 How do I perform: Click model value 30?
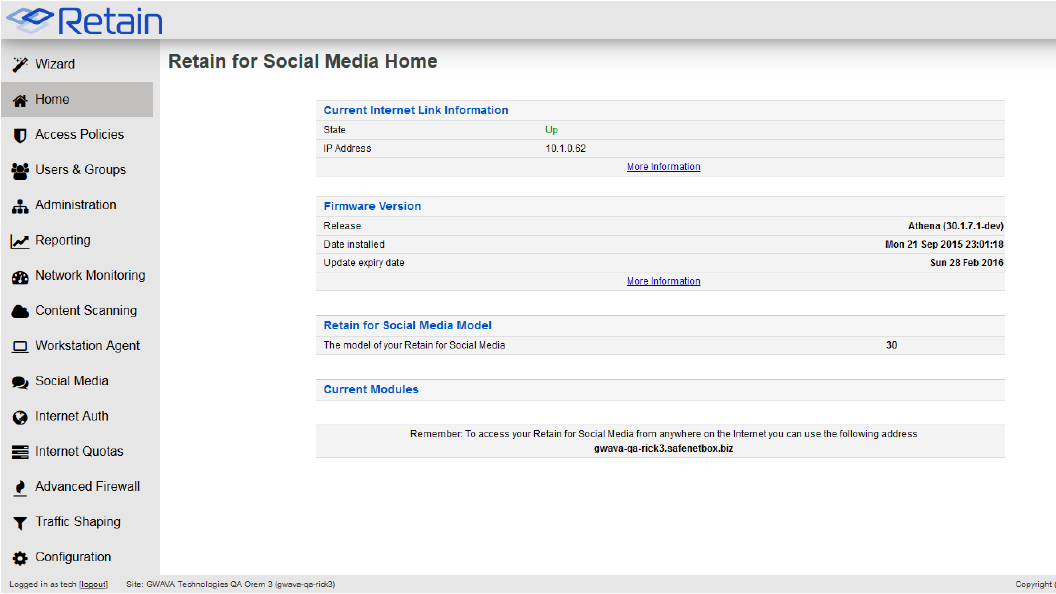pos(892,345)
